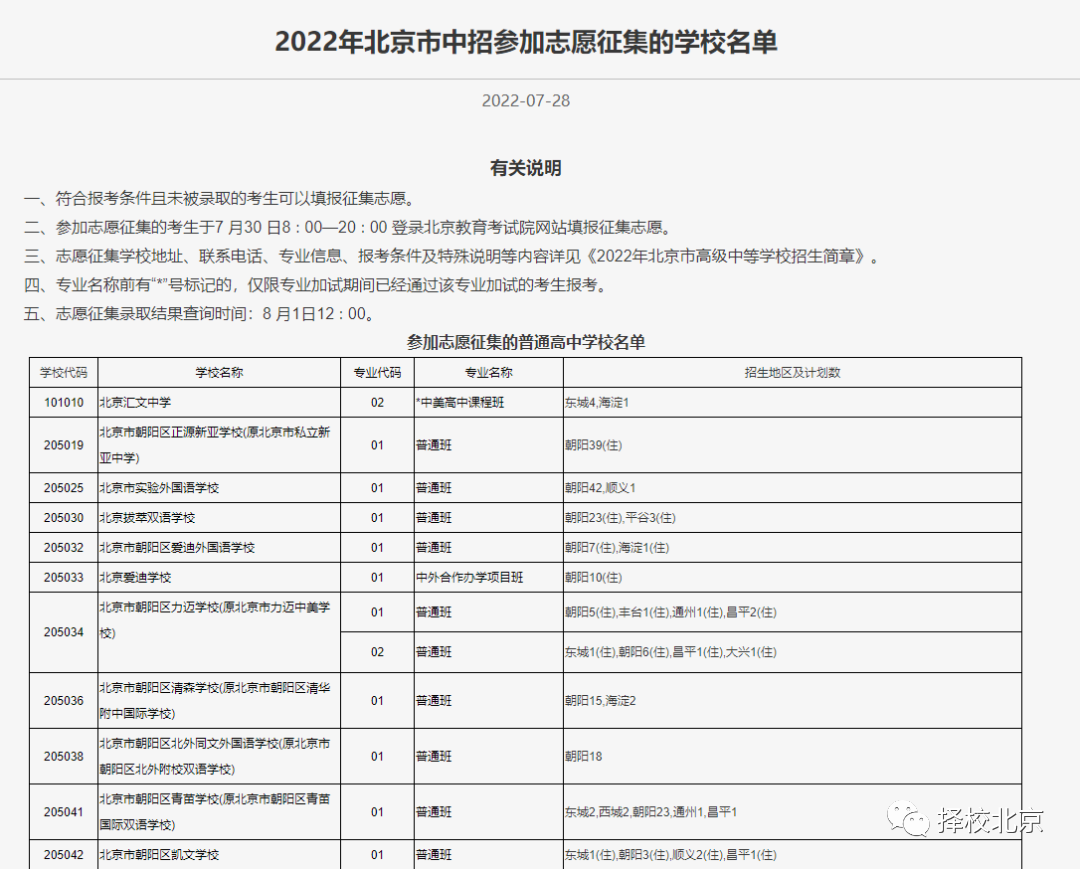Screen dimensions: 1080x869
Task: Click the school name 北京市朝阳区凯文学校
Action: pyautogui.click(x=159, y=855)
